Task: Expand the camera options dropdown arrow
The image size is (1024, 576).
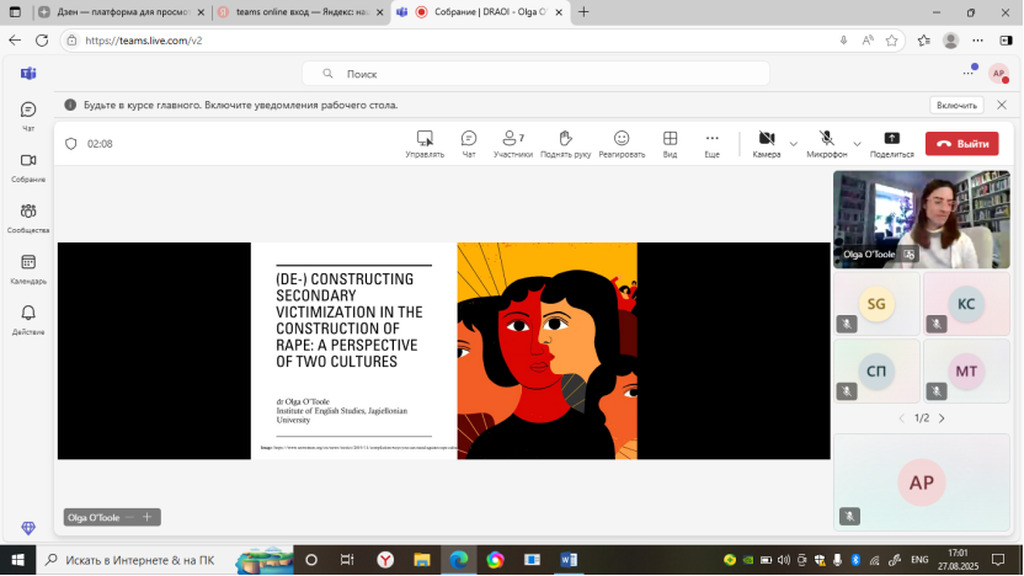Action: tap(793, 144)
